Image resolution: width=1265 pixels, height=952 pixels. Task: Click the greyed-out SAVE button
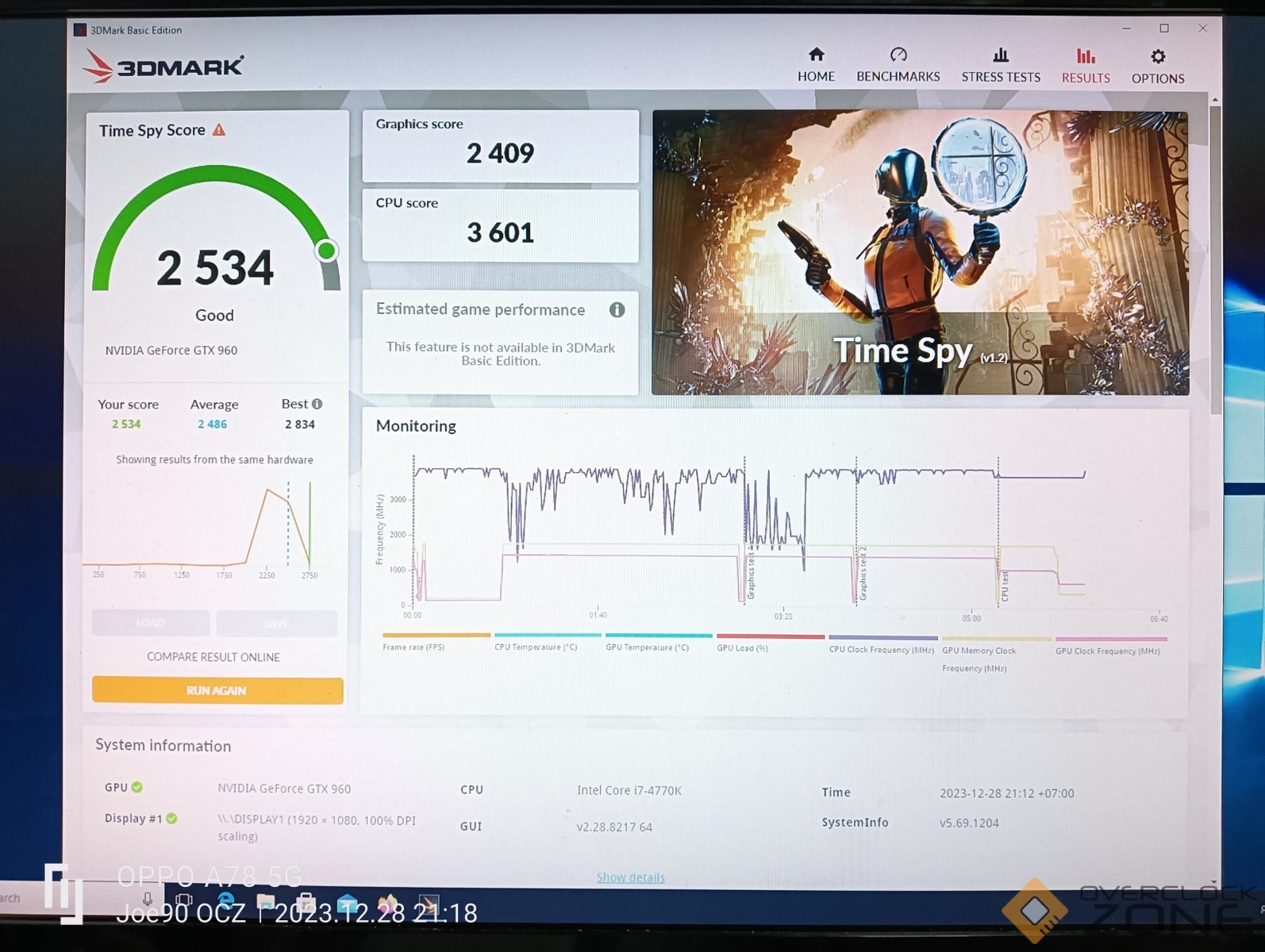click(x=277, y=624)
